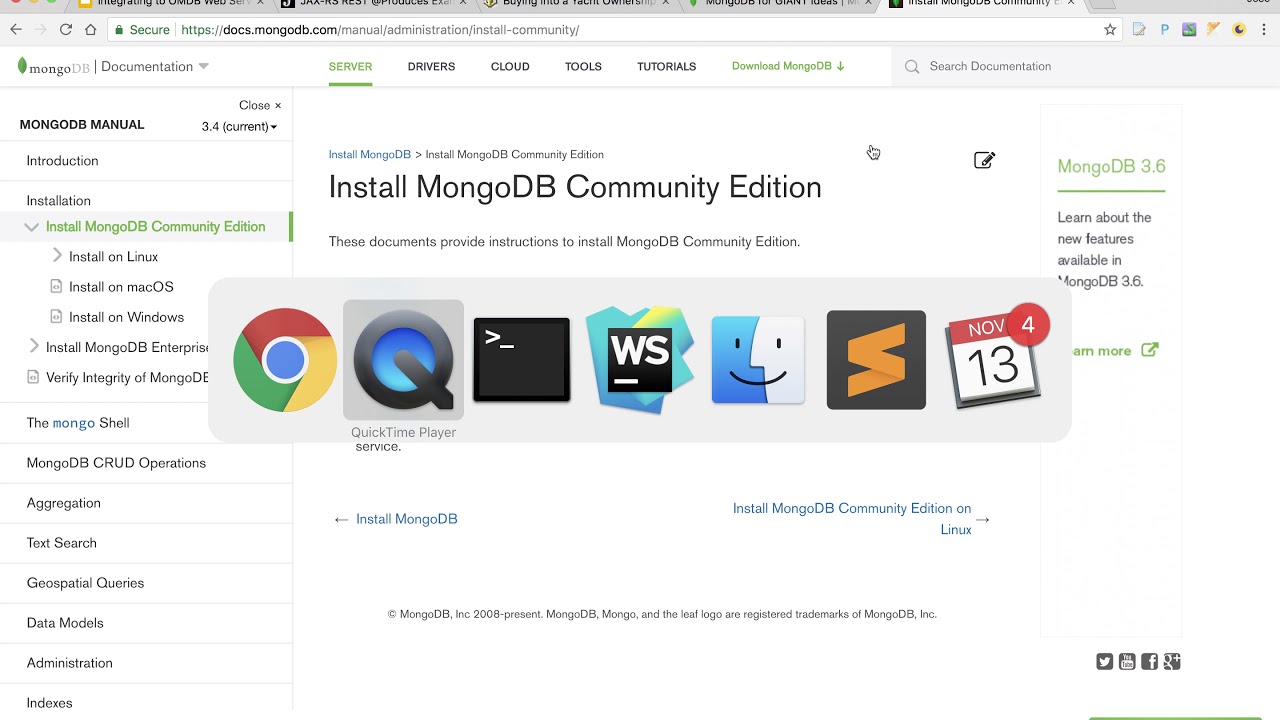Switch to Terminal in the app switcher
Viewport: 1280px width, 720px height.
pos(521,360)
